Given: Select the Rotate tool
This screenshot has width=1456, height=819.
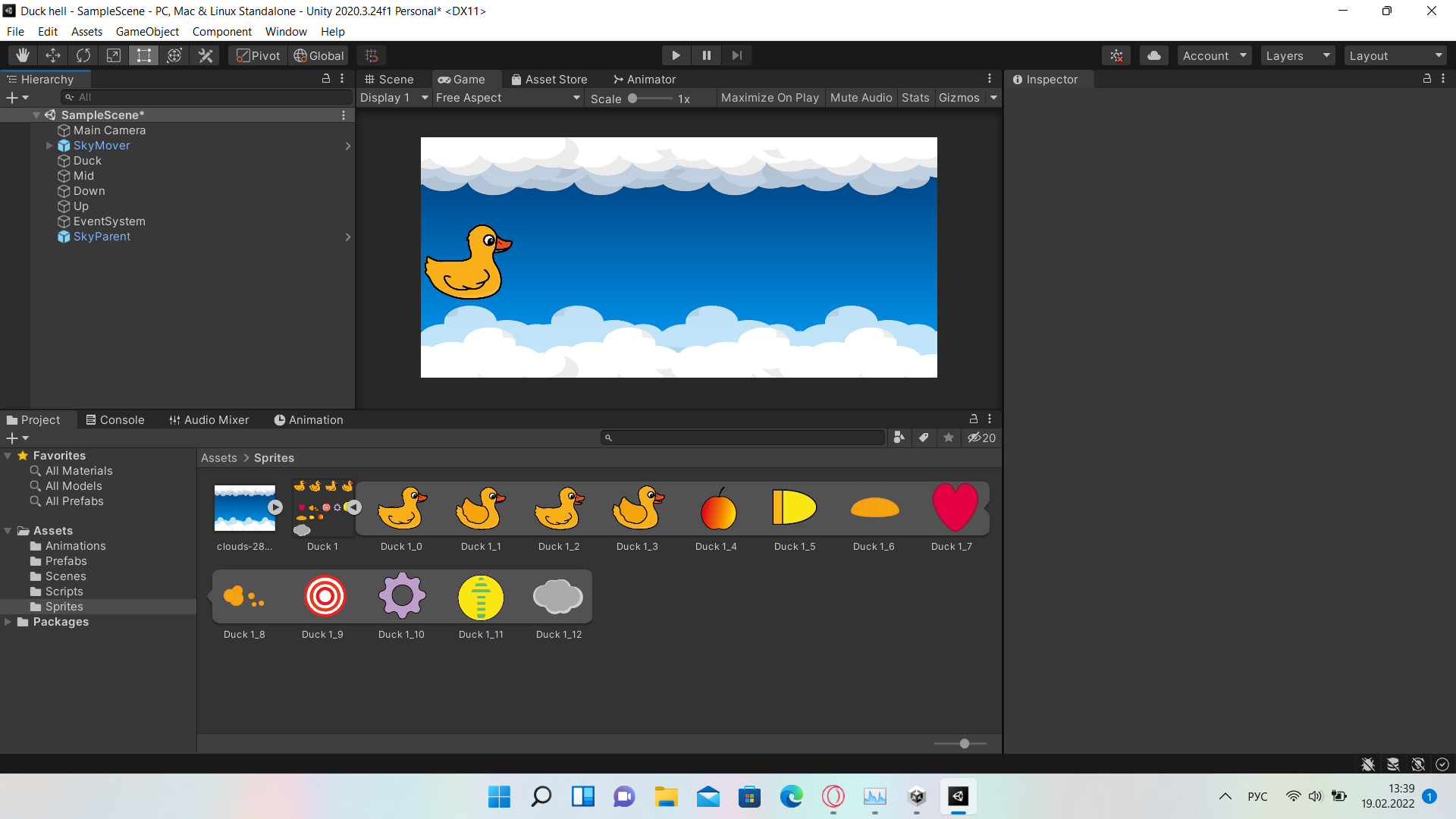Looking at the screenshot, I should 83,55.
